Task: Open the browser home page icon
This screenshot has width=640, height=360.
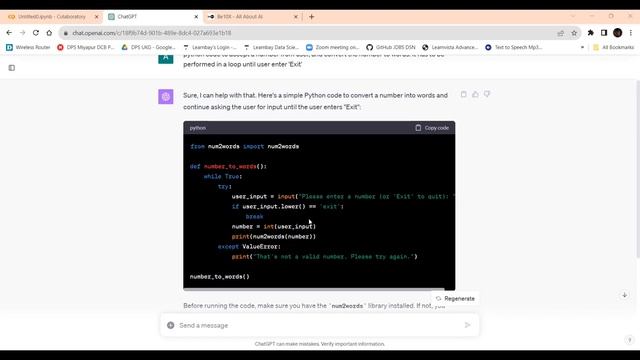Action: [49, 33]
